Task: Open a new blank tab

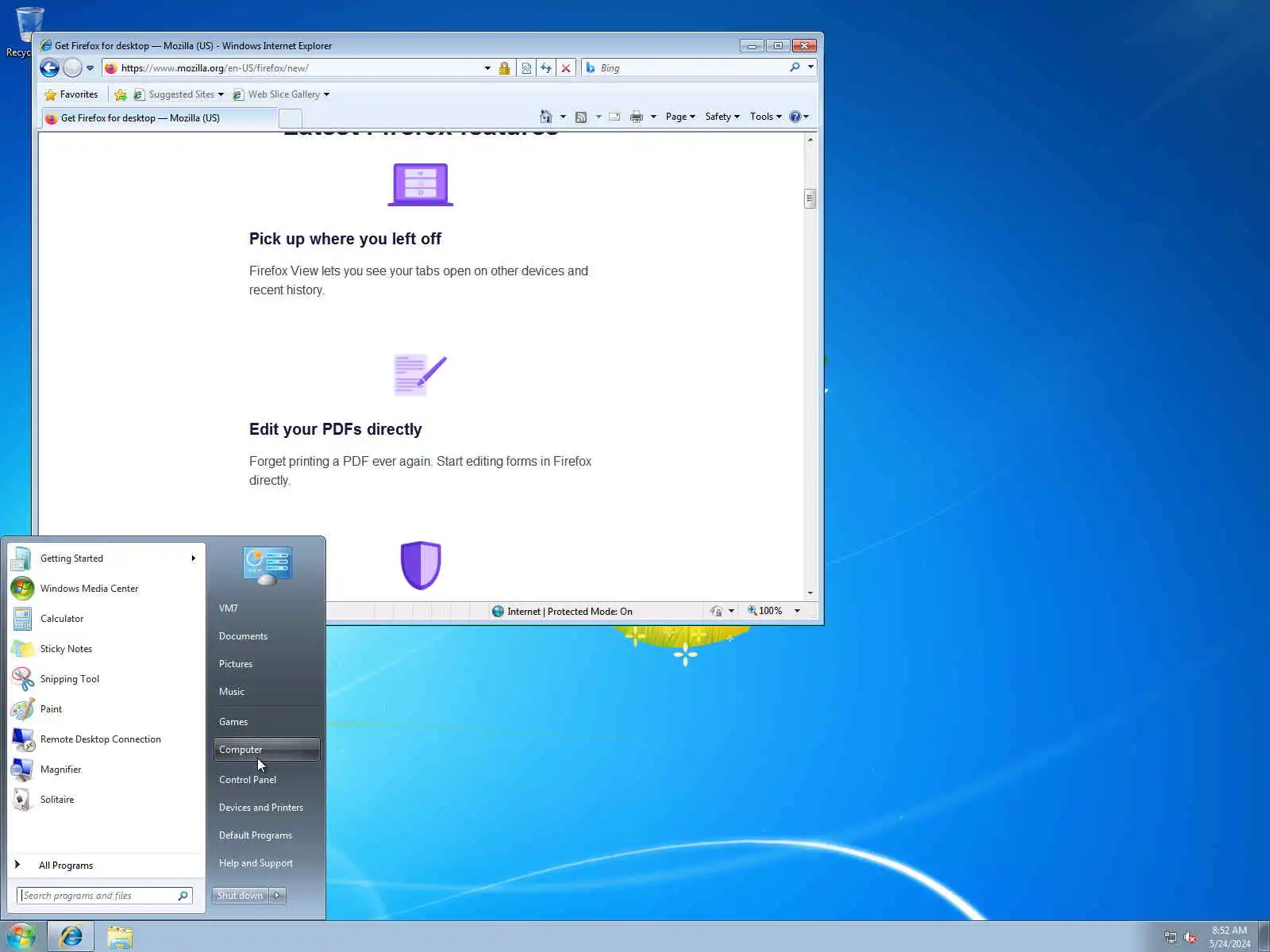Action: click(x=291, y=118)
